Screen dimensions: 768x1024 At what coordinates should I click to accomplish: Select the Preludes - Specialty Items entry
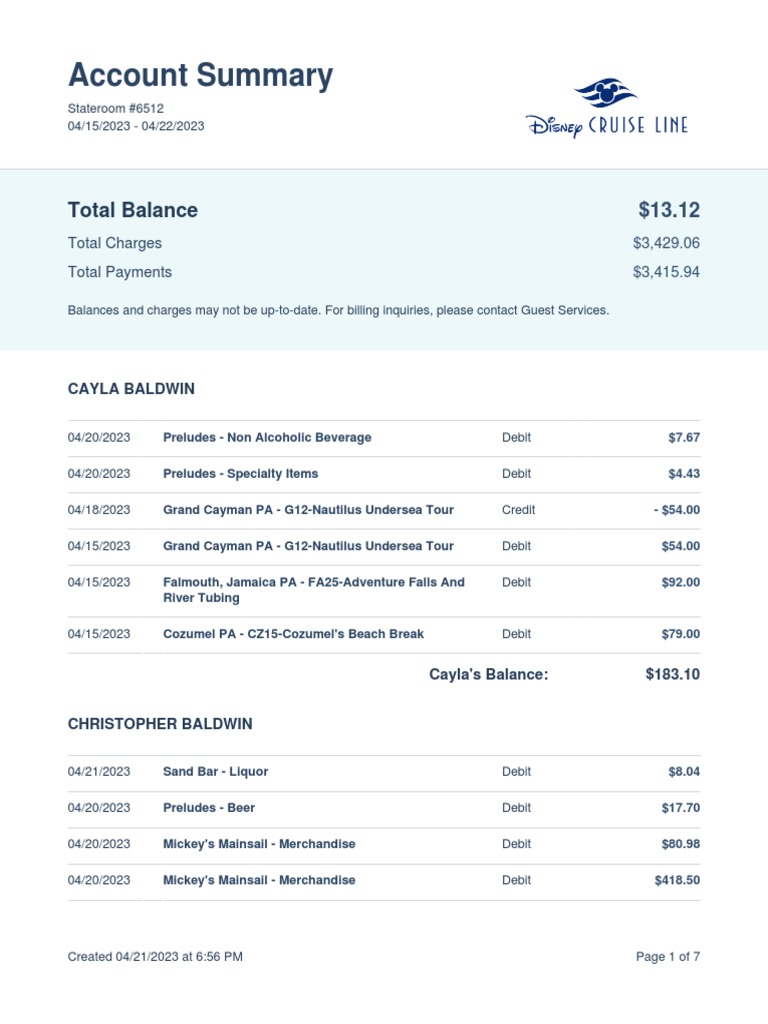pyautogui.click(x=240, y=474)
